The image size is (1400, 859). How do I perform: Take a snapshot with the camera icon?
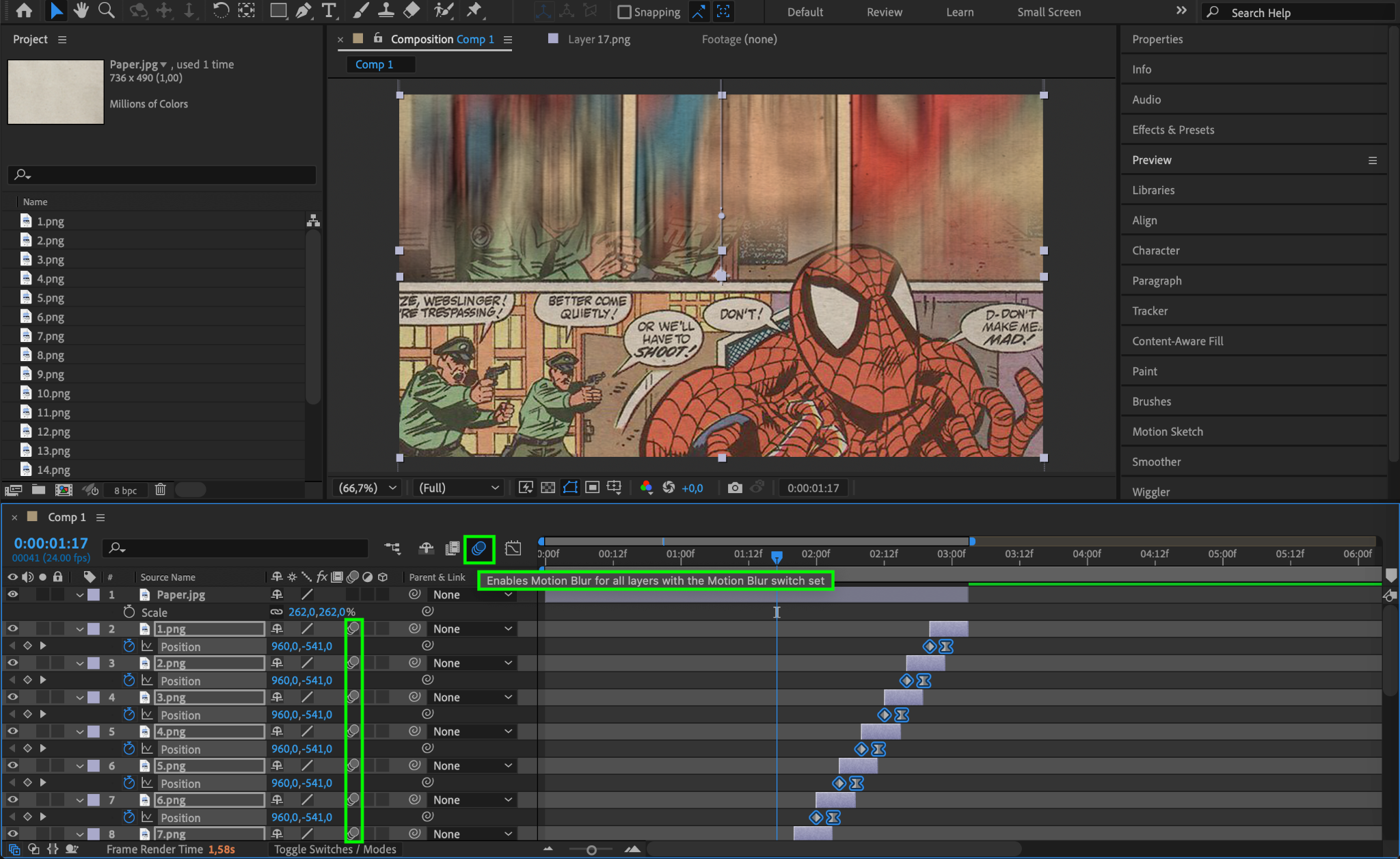coord(735,488)
